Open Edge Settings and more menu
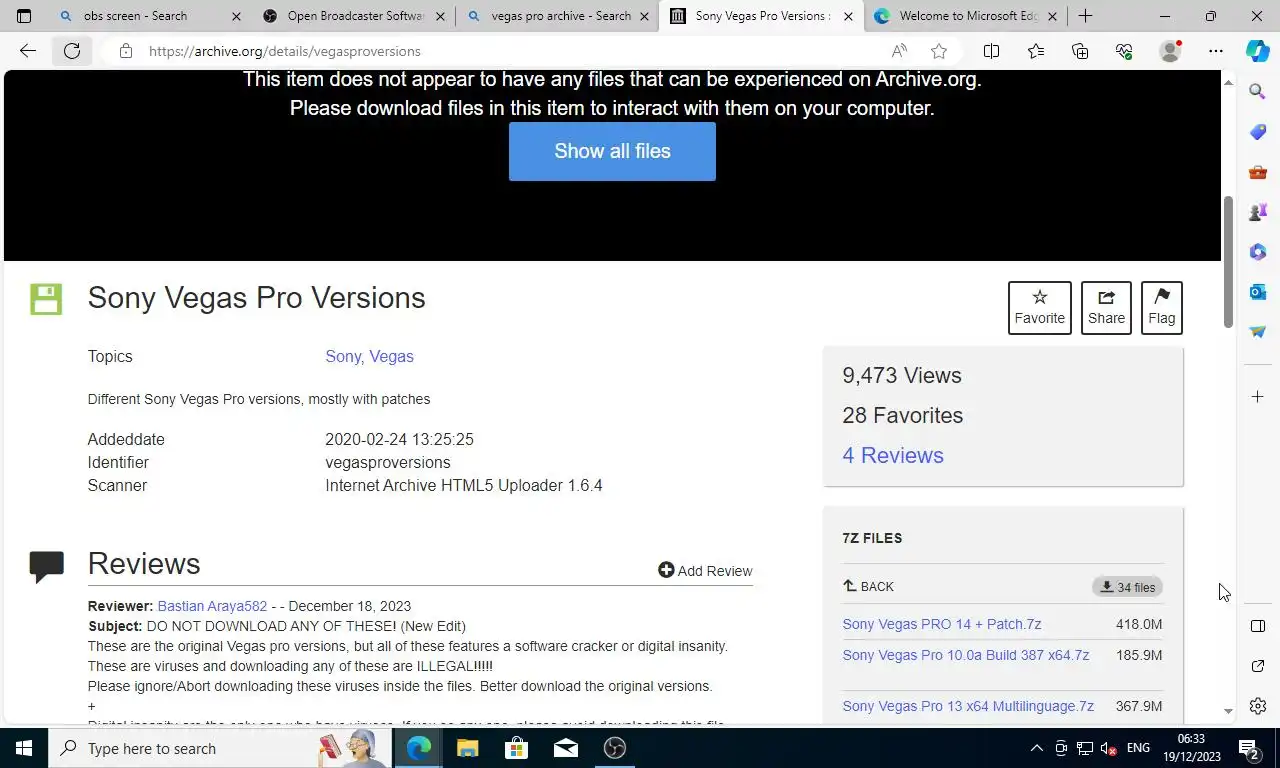The image size is (1280, 768). pos(1216,51)
